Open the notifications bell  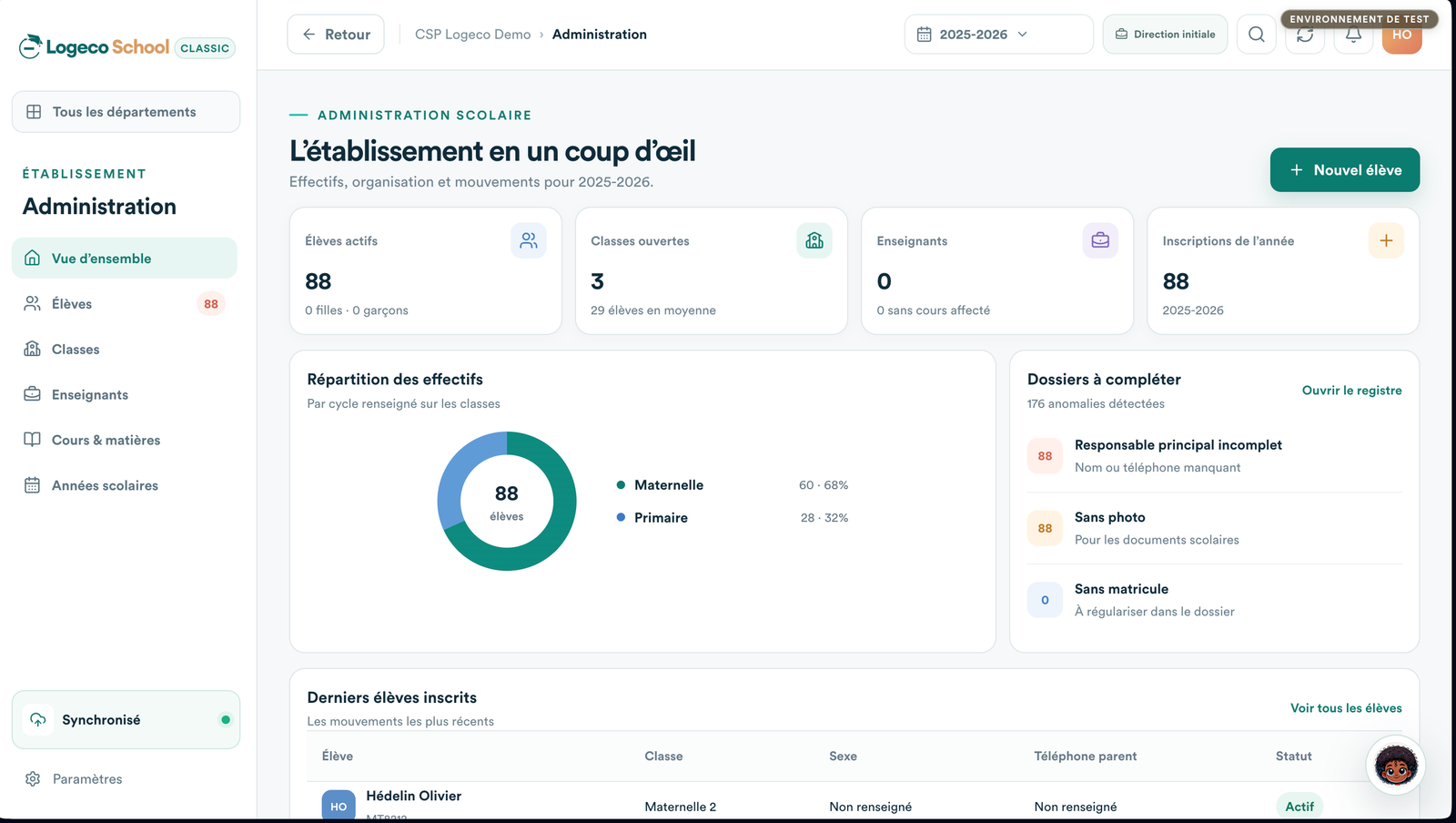point(1353,35)
